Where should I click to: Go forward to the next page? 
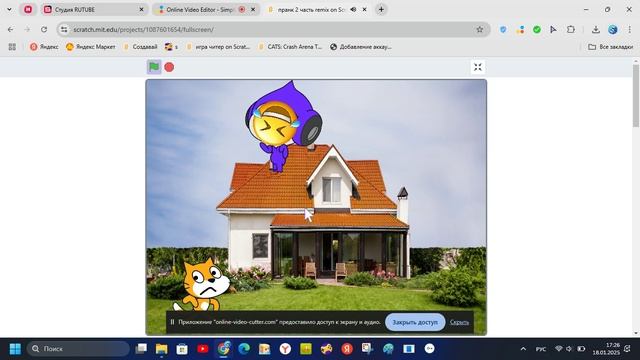(x=27, y=29)
